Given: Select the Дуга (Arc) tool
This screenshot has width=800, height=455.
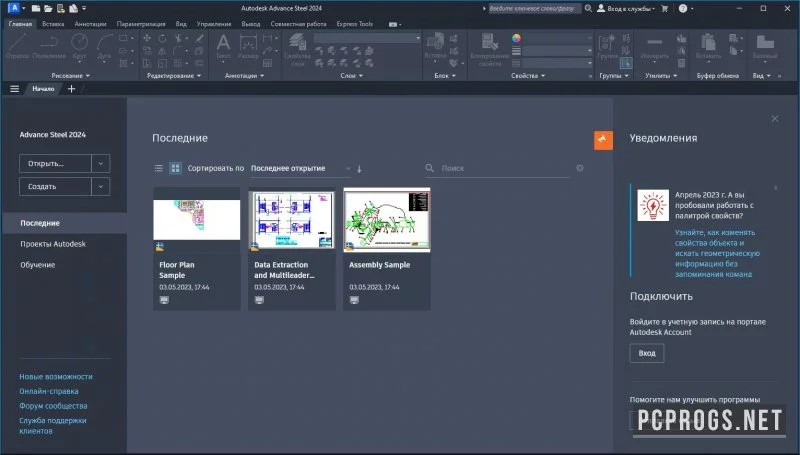Looking at the screenshot, I should [x=104, y=47].
